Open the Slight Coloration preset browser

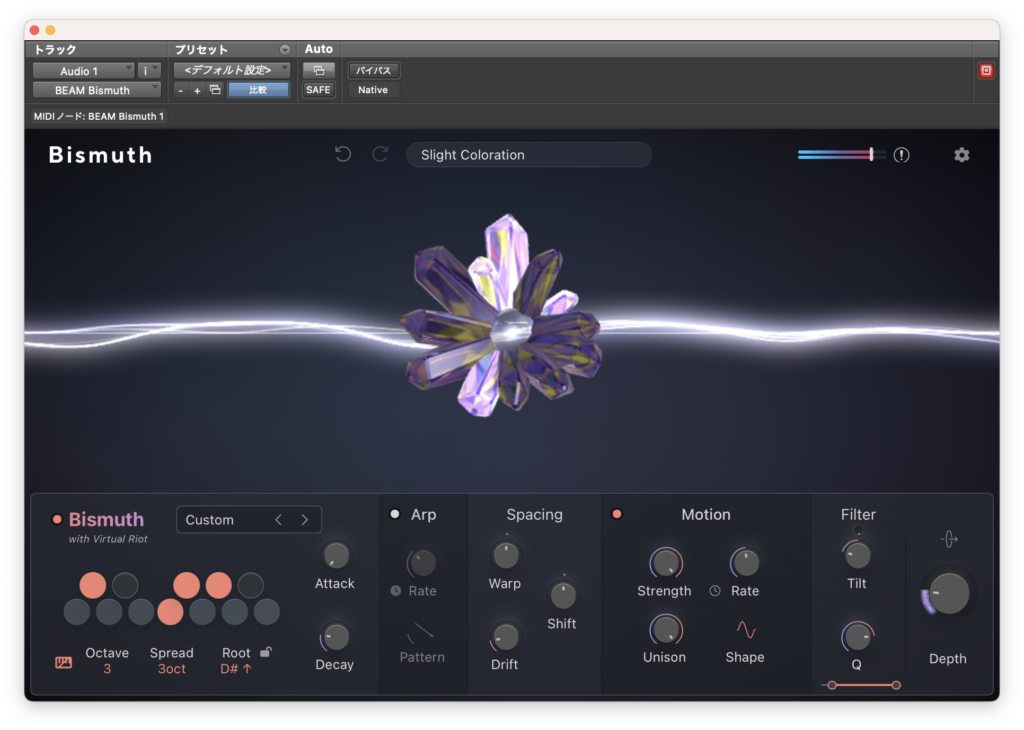click(529, 155)
